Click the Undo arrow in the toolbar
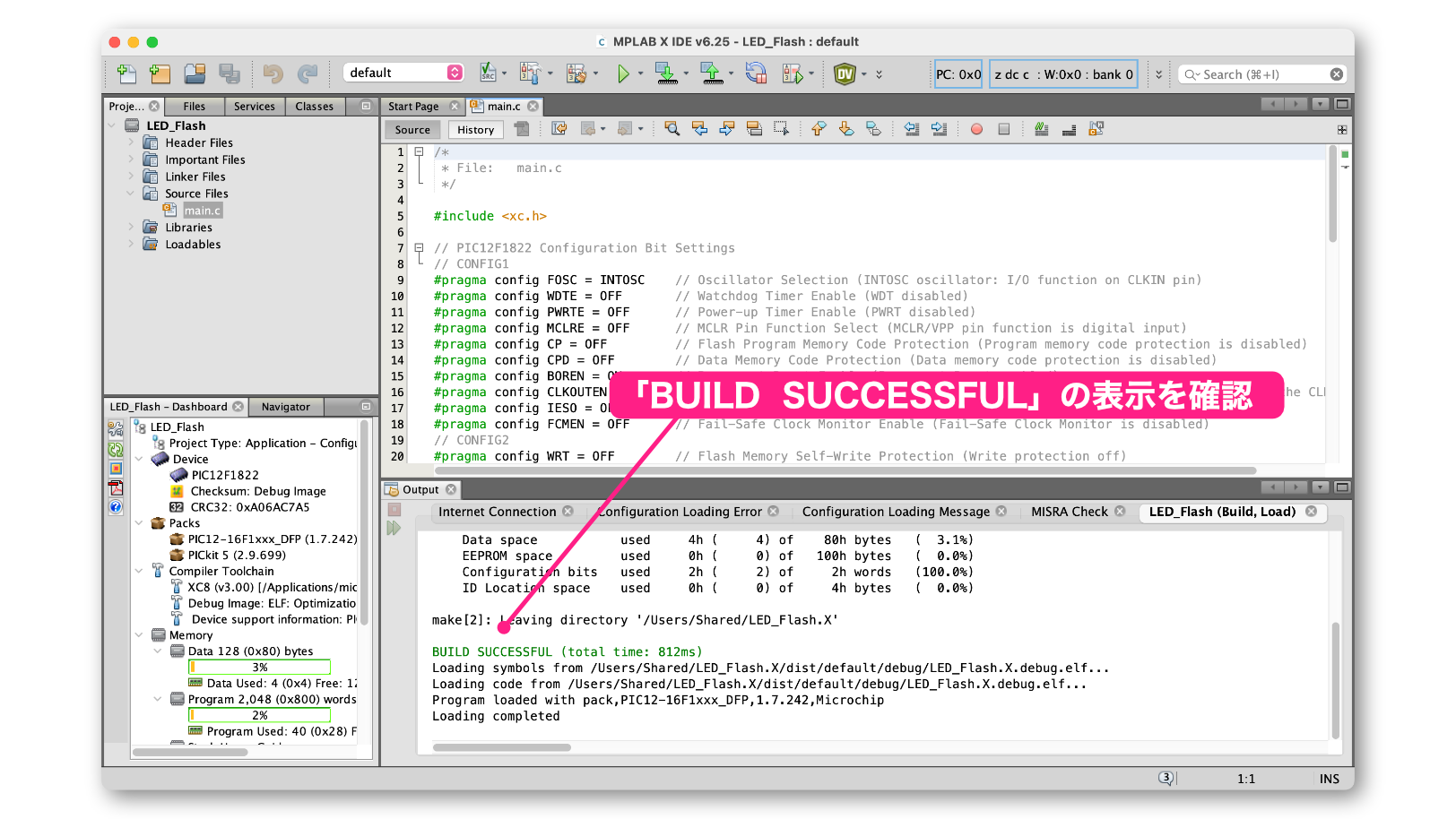 point(273,74)
